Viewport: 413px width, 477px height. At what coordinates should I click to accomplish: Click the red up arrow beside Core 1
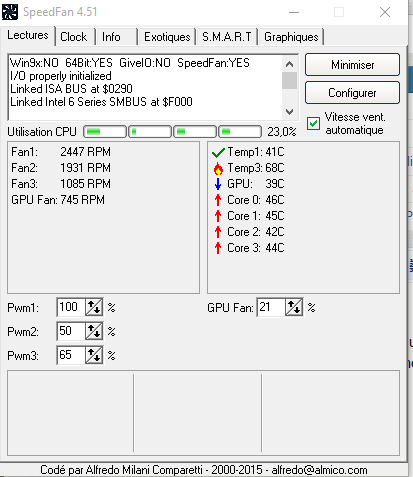pos(218,216)
